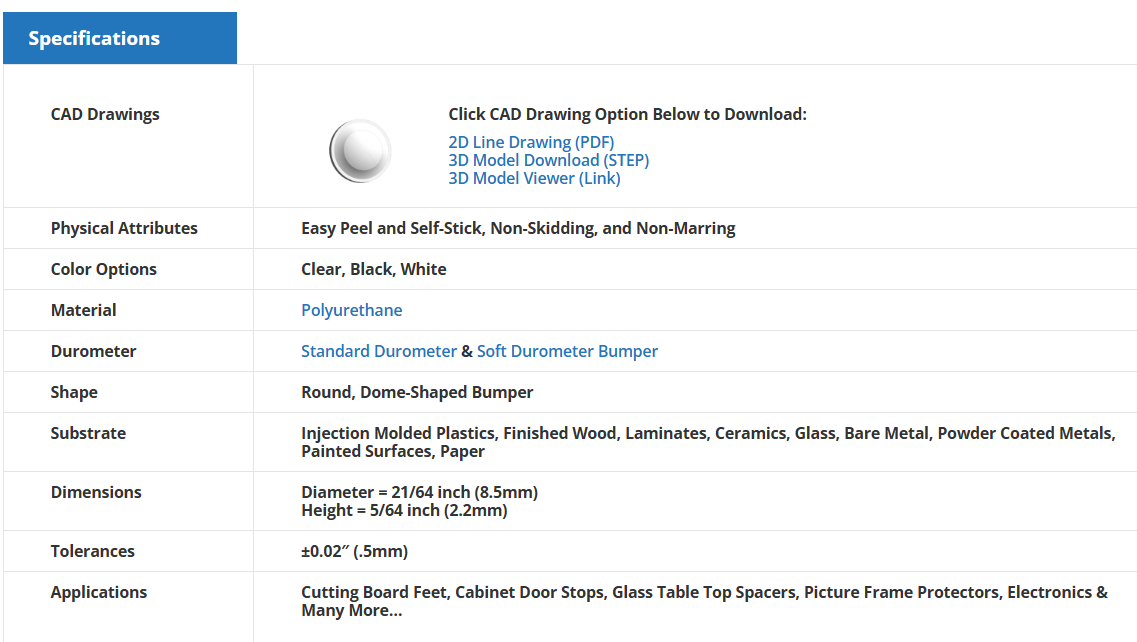This screenshot has height=642, width=1137.
Task: Click the Applications row label
Action: [x=99, y=593]
